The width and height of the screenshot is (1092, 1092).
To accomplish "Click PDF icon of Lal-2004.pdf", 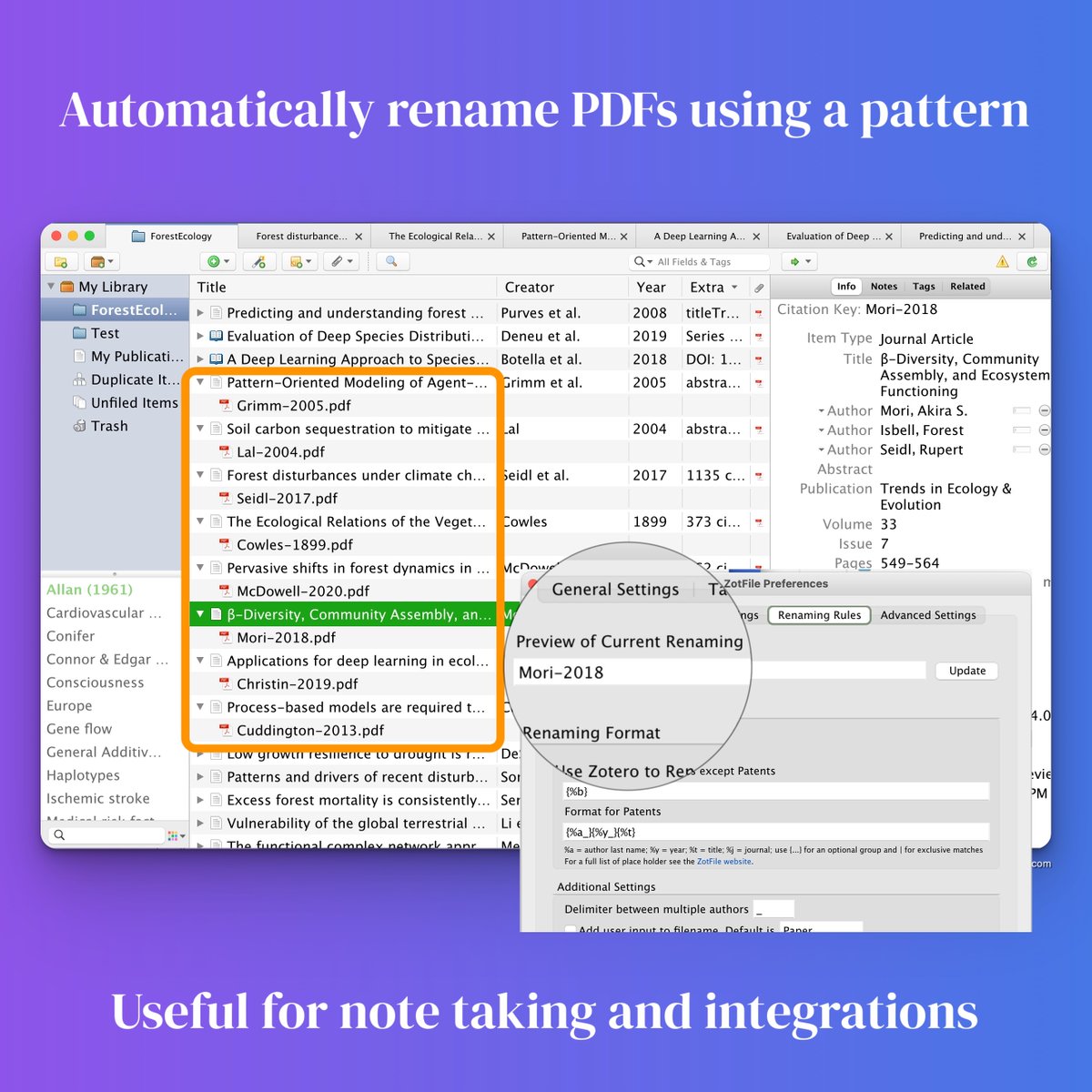I will click(x=225, y=452).
